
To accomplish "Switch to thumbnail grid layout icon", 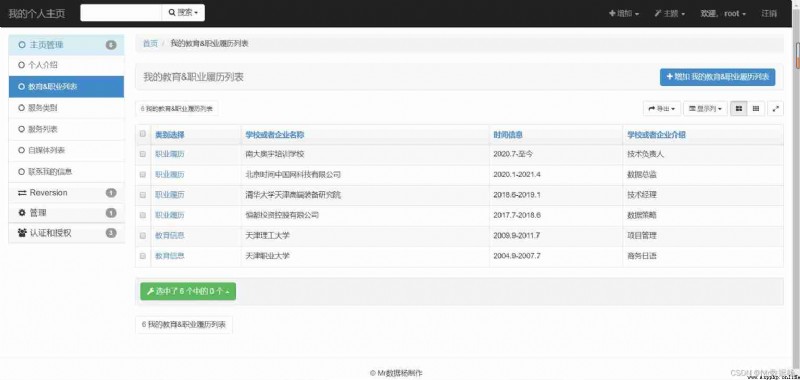I will point(738,109).
